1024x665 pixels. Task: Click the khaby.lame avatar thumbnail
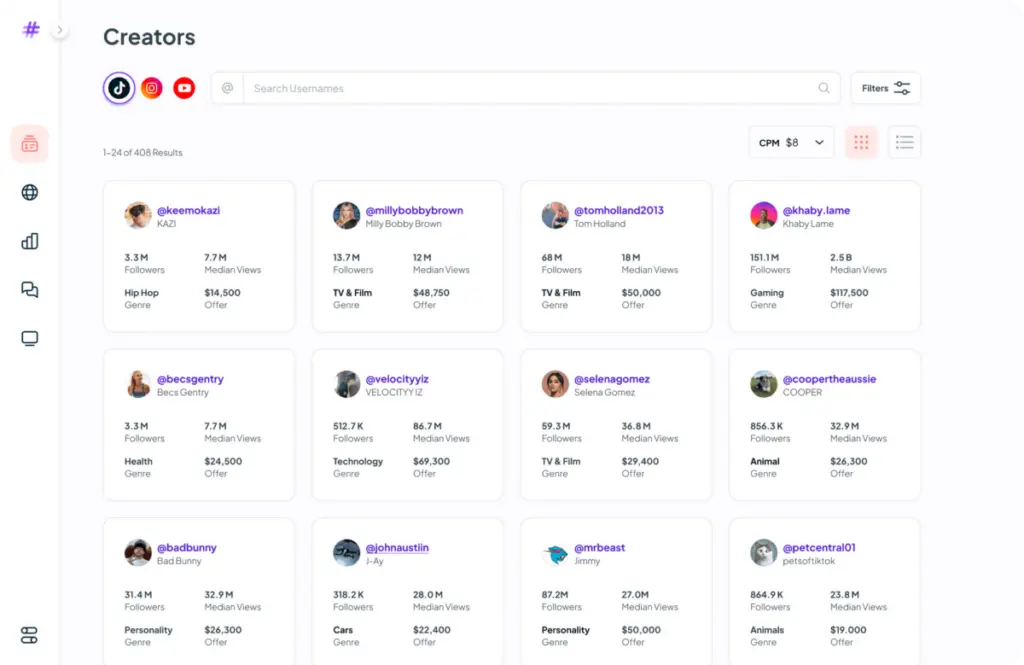[x=763, y=215]
